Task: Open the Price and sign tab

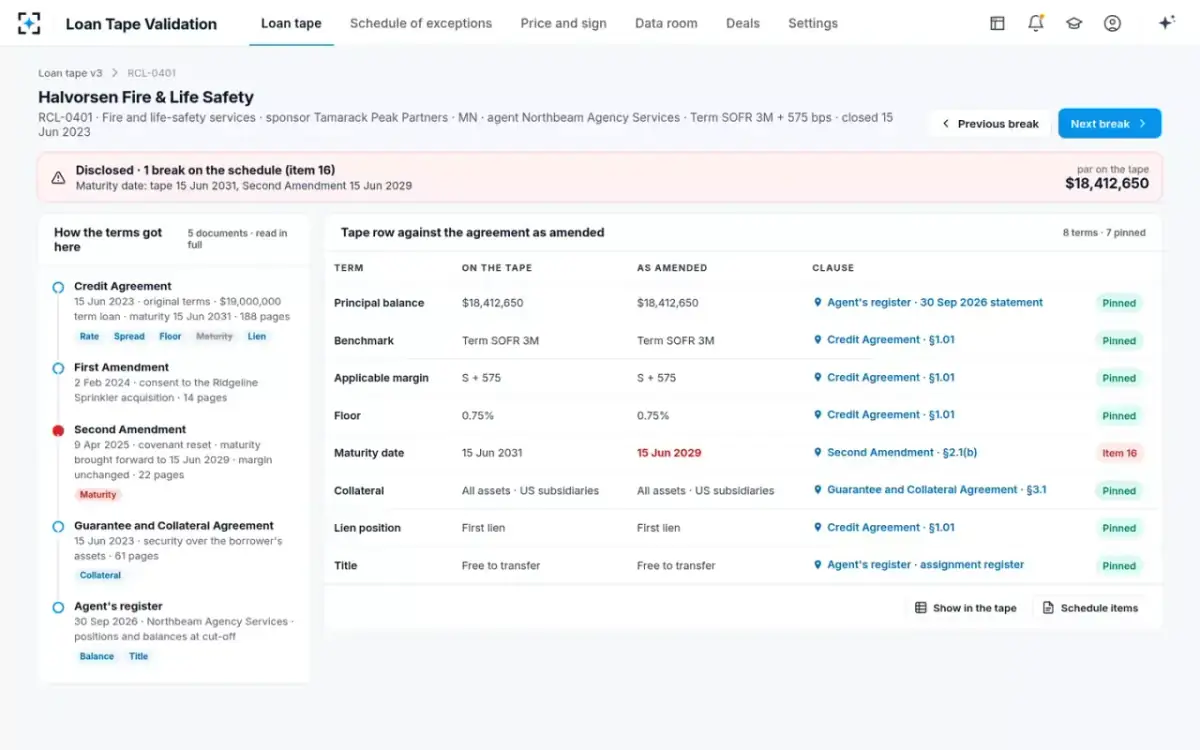Action: click(x=563, y=23)
